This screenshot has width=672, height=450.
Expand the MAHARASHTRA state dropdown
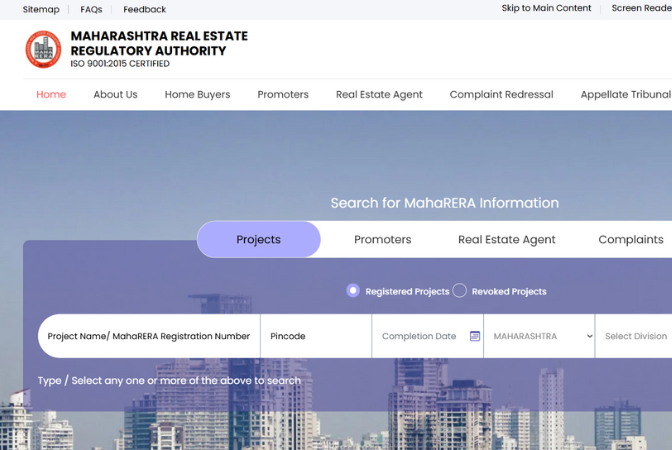pos(539,336)
